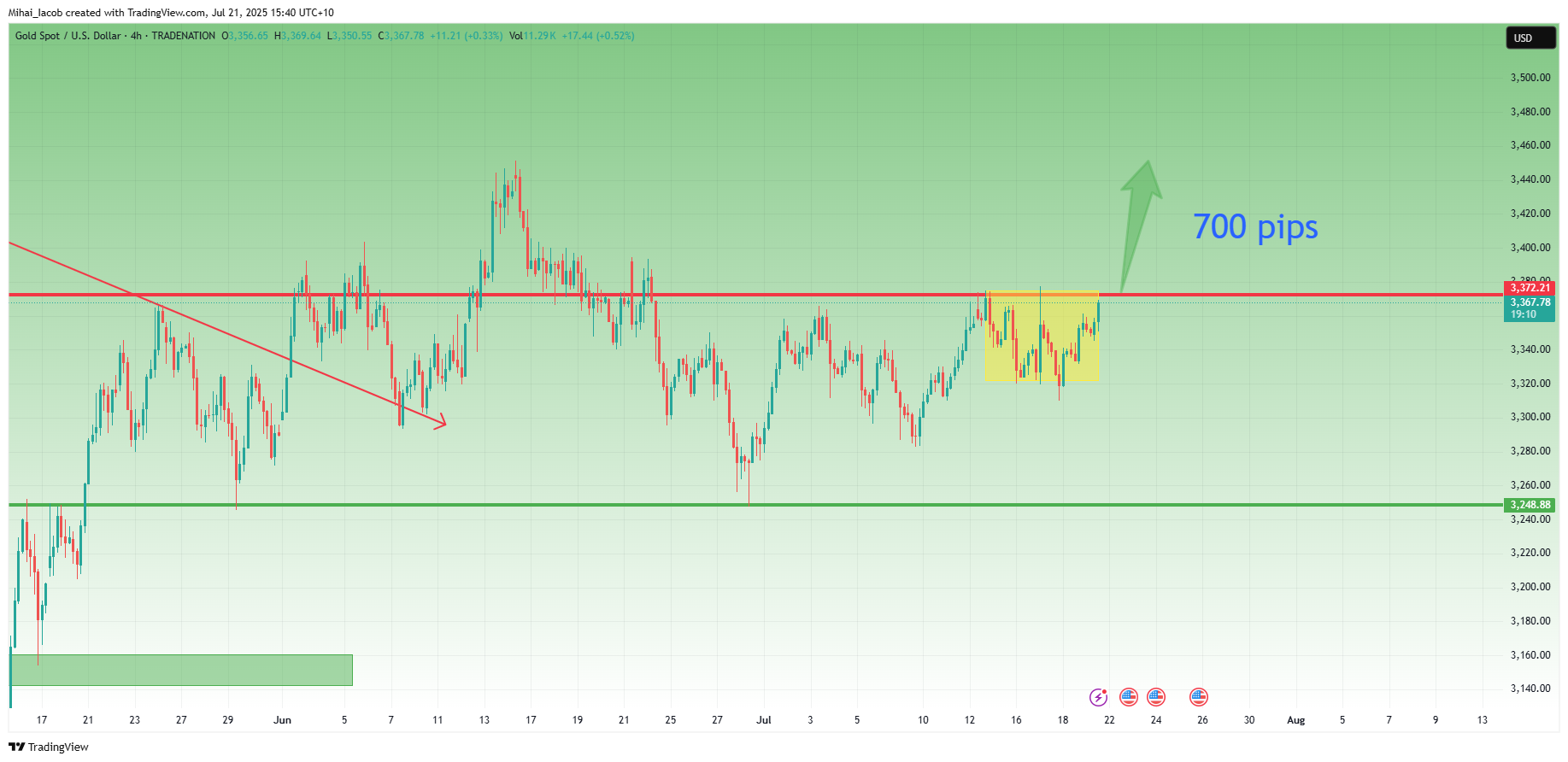Click the close value 3,367.78 in the header
Screen dimensions: 1568x762
click(404, 36)
